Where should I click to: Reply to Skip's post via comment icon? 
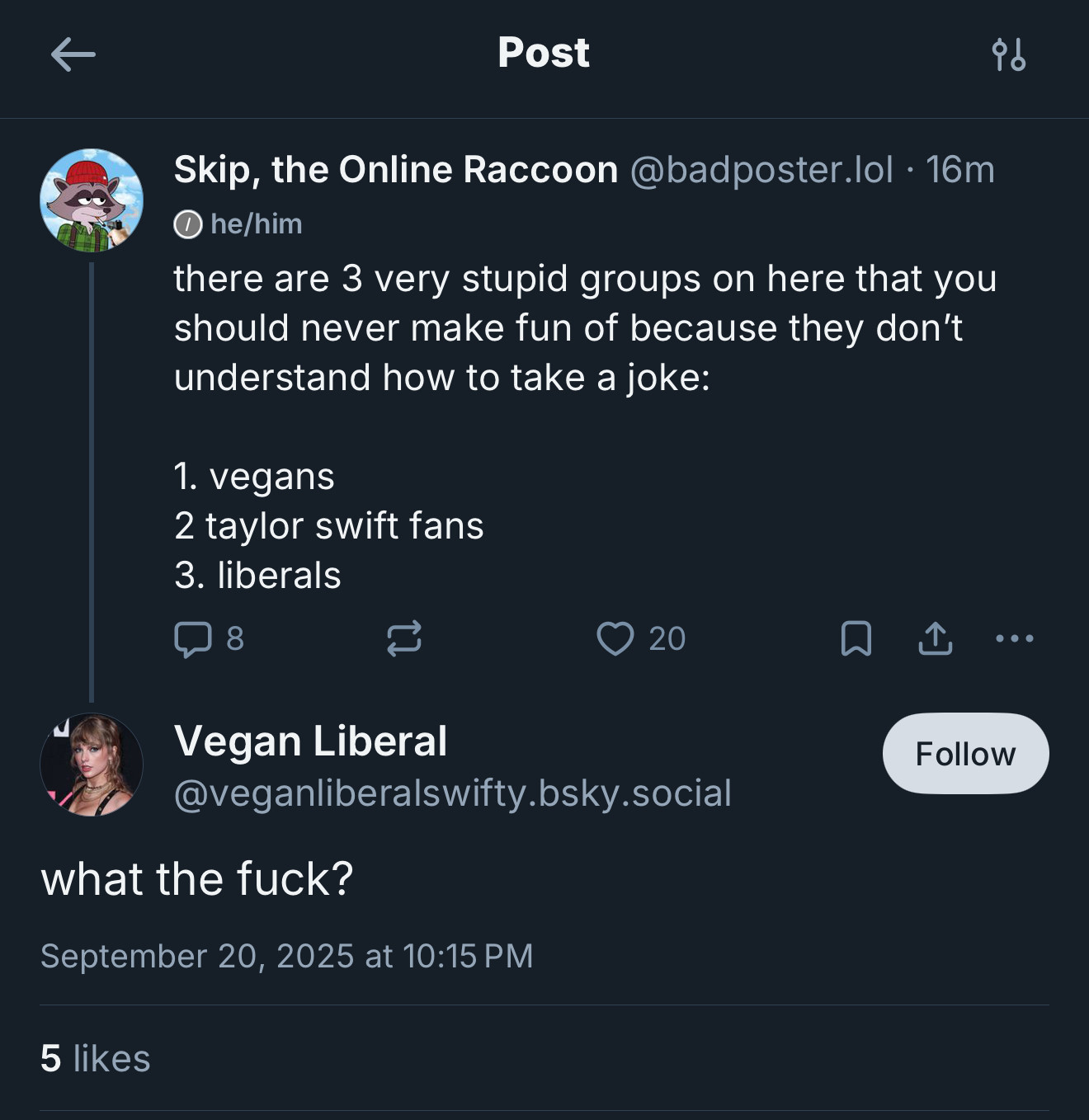coord(193,639)
